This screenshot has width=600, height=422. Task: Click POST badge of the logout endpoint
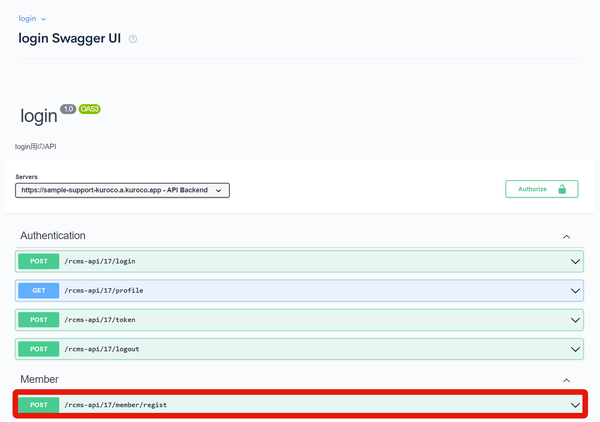[39, 349]
